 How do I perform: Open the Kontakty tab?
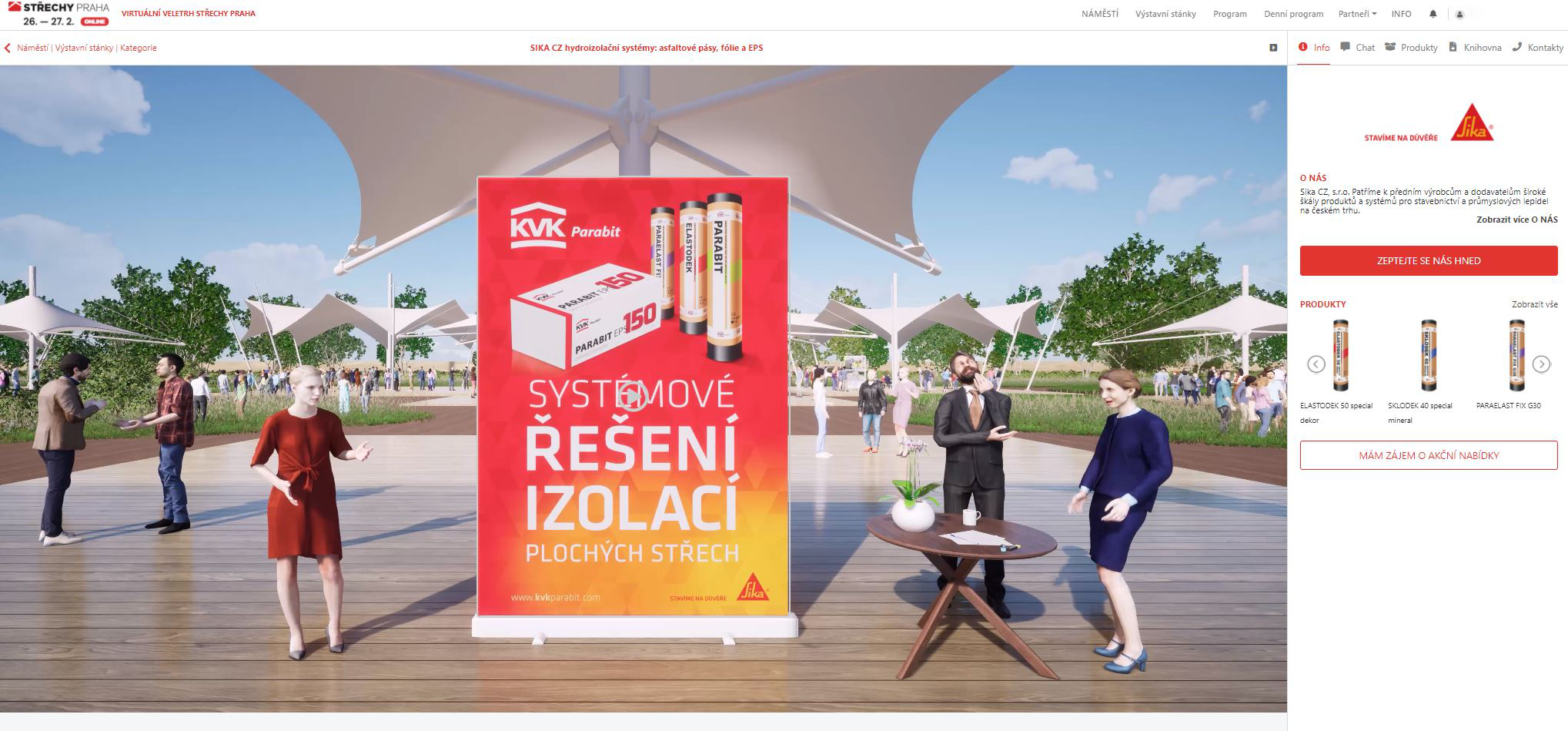click(1537, 48)
